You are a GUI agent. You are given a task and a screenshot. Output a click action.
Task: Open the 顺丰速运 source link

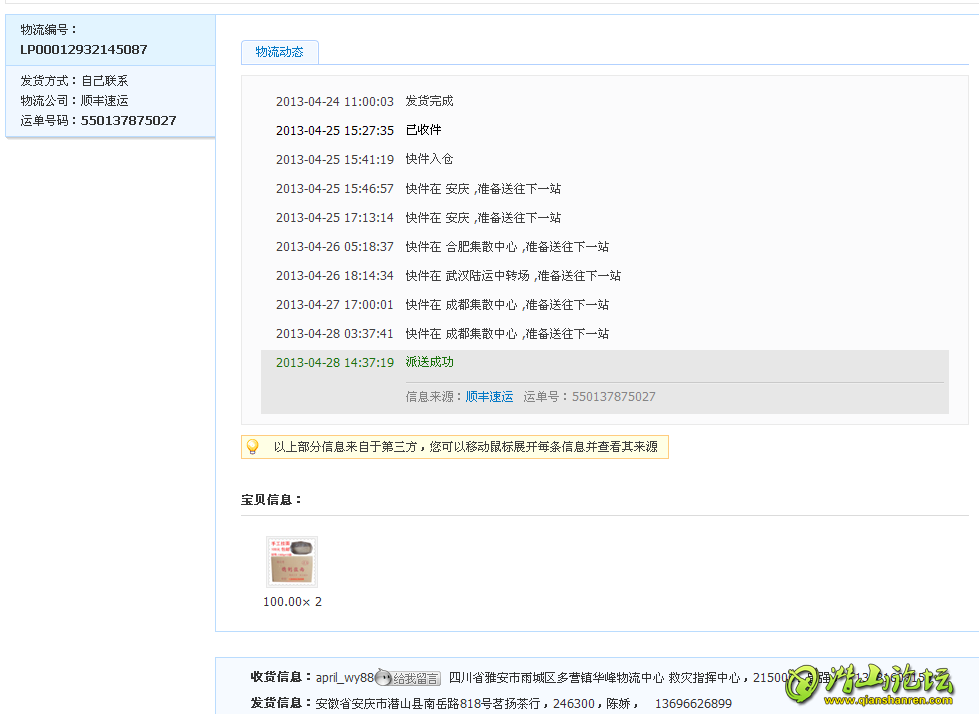click(489, 397)
